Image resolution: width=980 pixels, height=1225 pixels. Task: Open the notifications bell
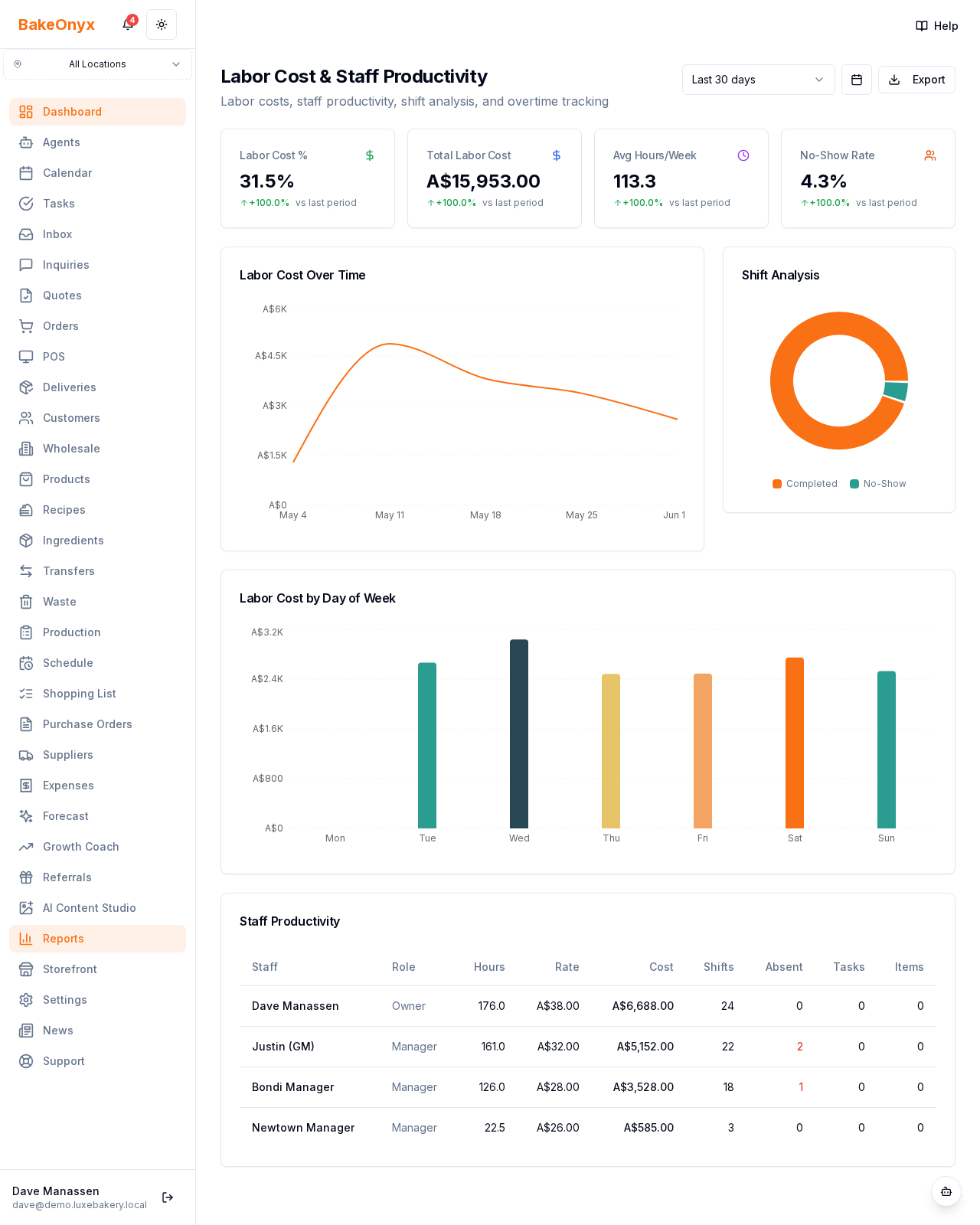coord(128,24)
